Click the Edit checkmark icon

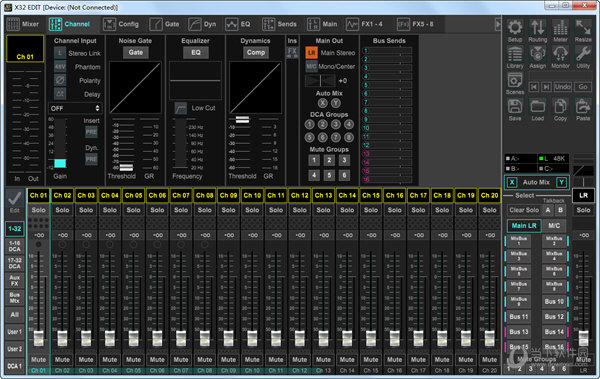pos(15,198)
